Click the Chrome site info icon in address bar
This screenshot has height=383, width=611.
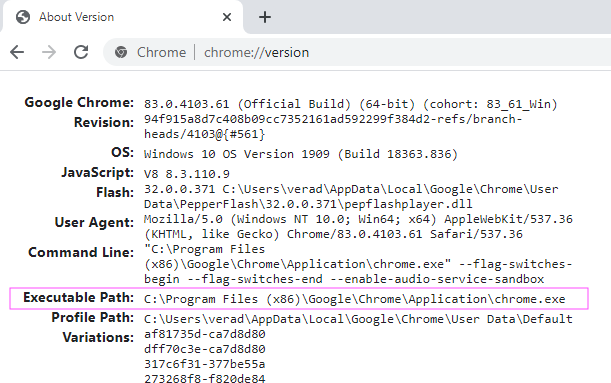pos(121,52)
